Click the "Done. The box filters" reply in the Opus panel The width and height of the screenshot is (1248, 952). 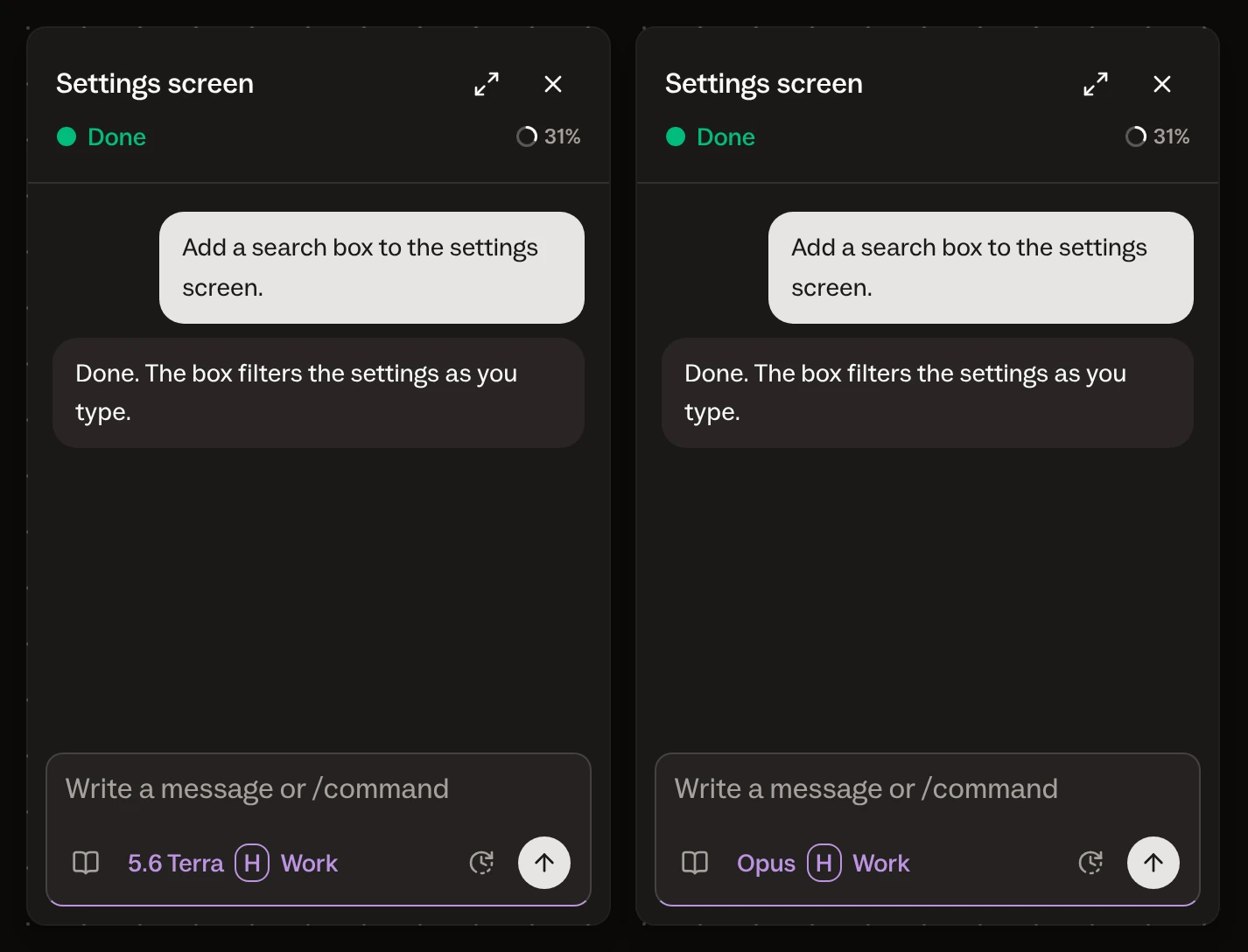tap(928, 393)
